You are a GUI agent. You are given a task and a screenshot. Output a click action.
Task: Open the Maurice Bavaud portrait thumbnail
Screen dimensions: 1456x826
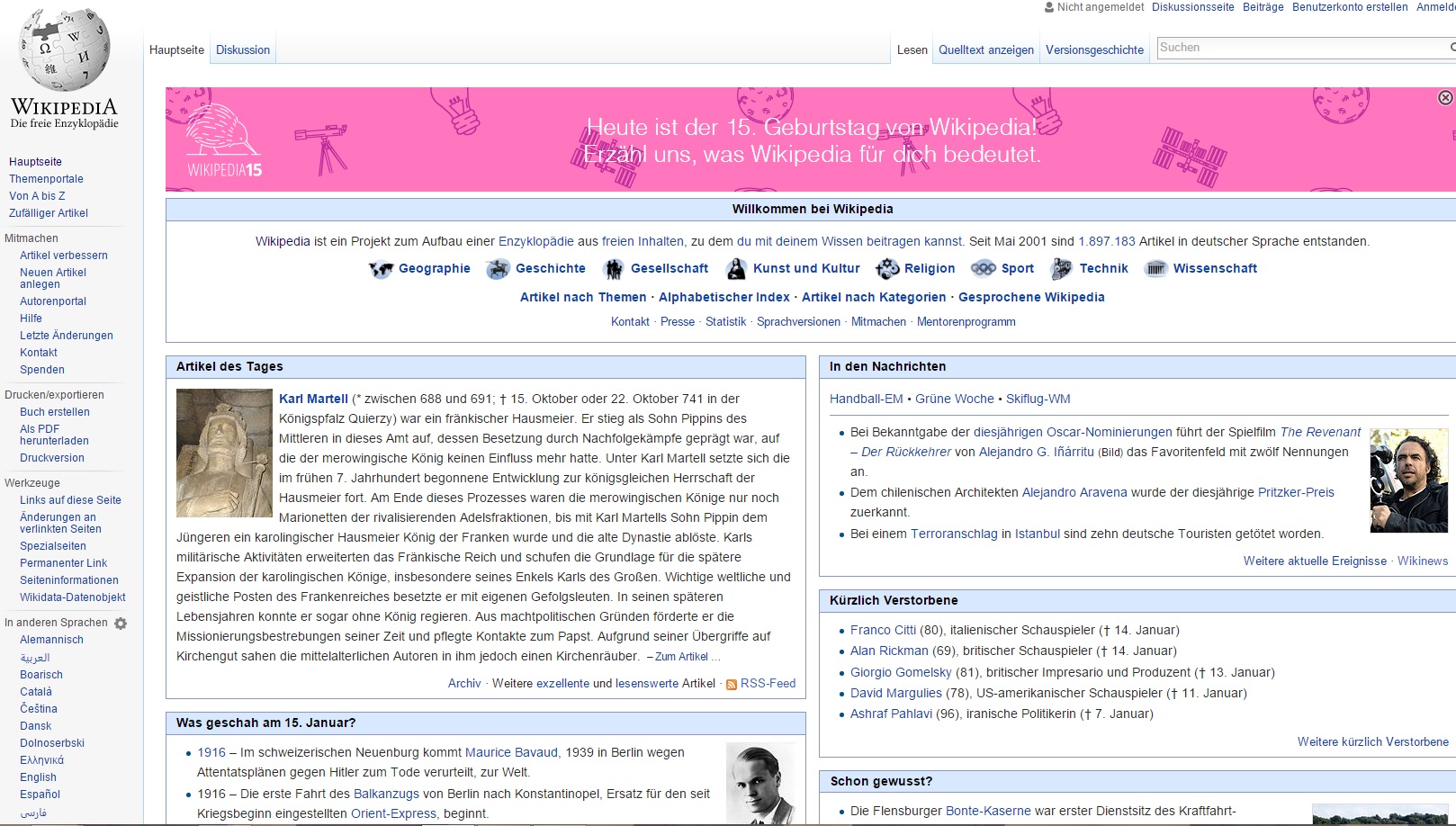pyautogui.click(x=760, y=784)
